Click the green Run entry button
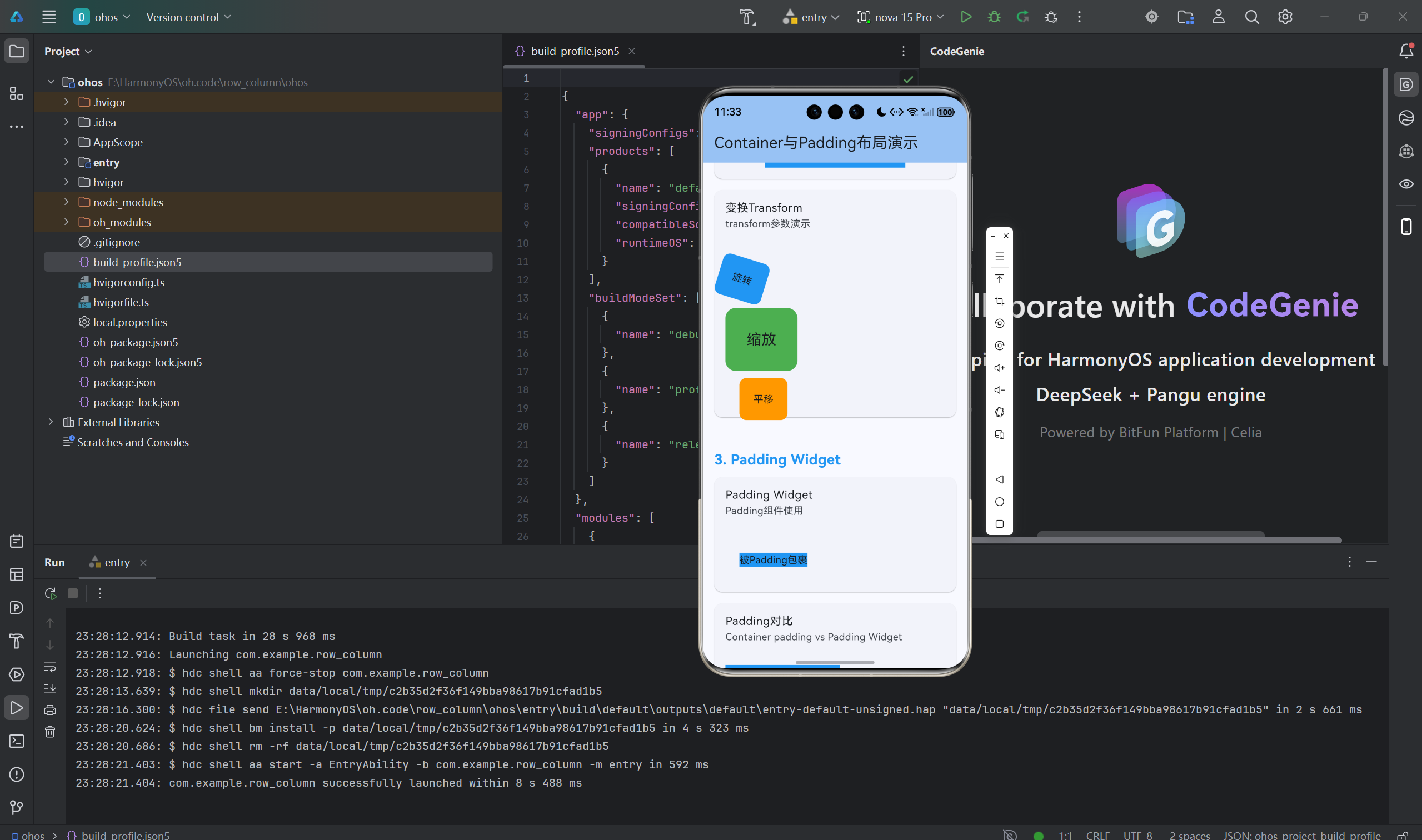This screenshot has height=840, width=1422. coord(966,17)
